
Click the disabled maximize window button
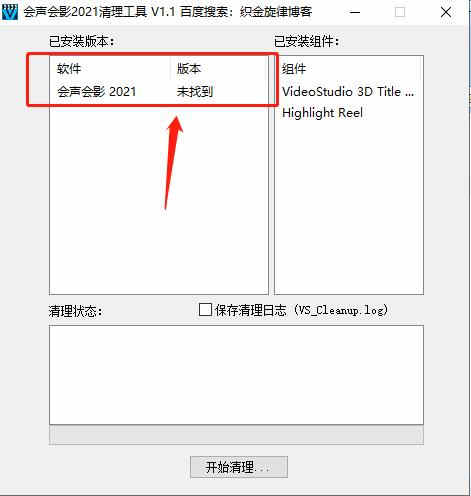[400, 12]
